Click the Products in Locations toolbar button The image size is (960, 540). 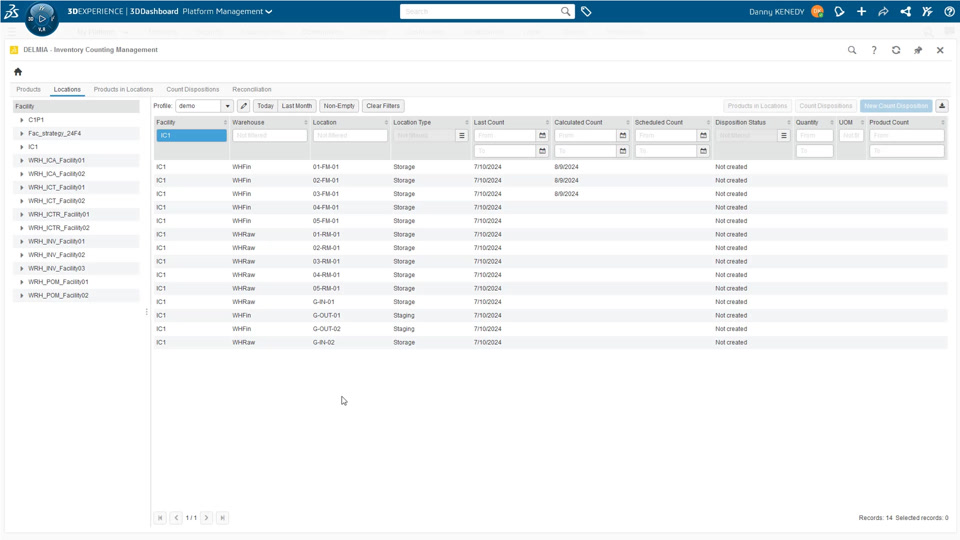(757, 106)
